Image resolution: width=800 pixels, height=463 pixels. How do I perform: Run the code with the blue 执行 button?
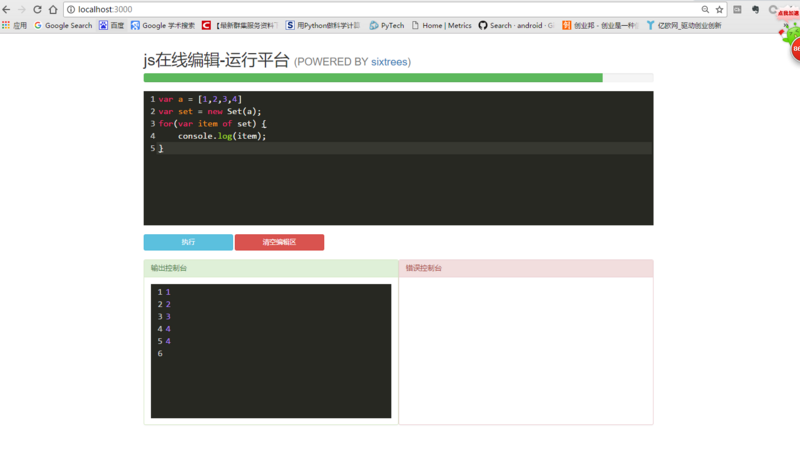tap(188, 242)
